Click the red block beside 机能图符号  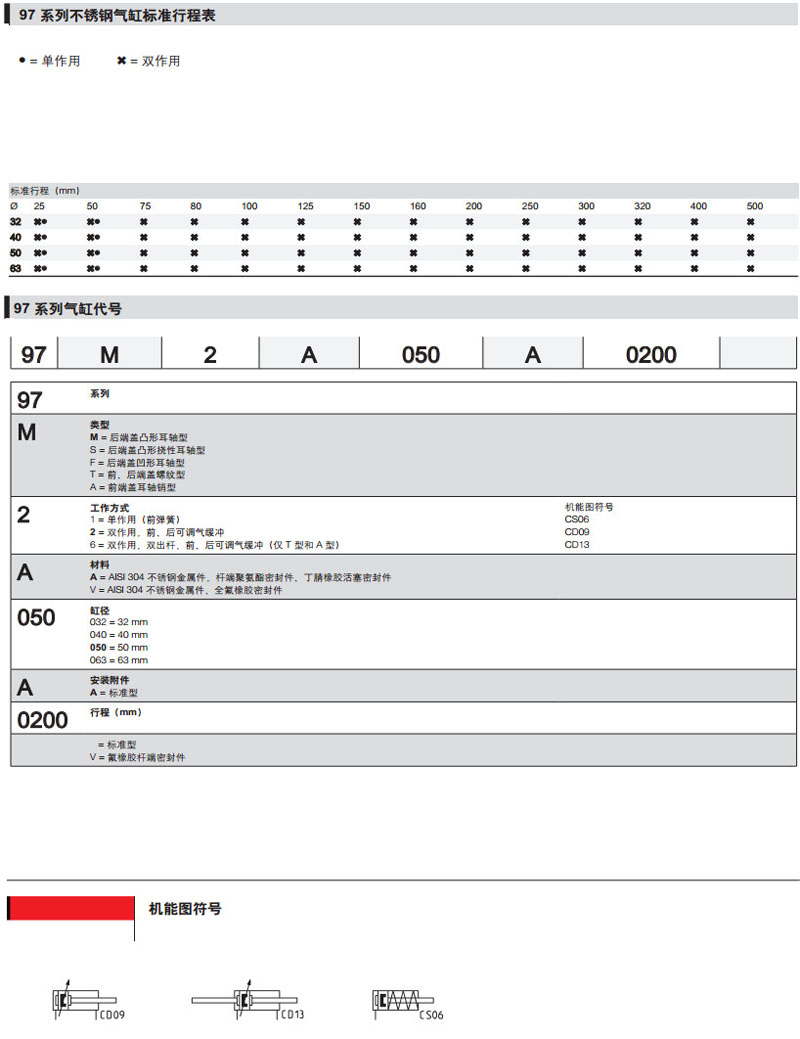(71, 908)
